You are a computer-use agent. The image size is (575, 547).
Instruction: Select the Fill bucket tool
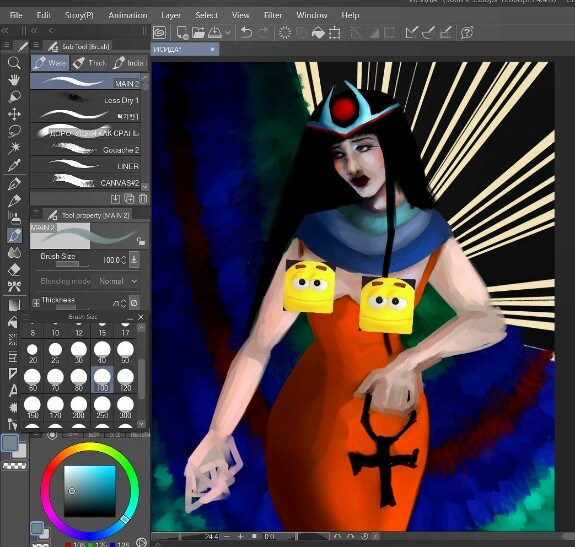[13, 322]
